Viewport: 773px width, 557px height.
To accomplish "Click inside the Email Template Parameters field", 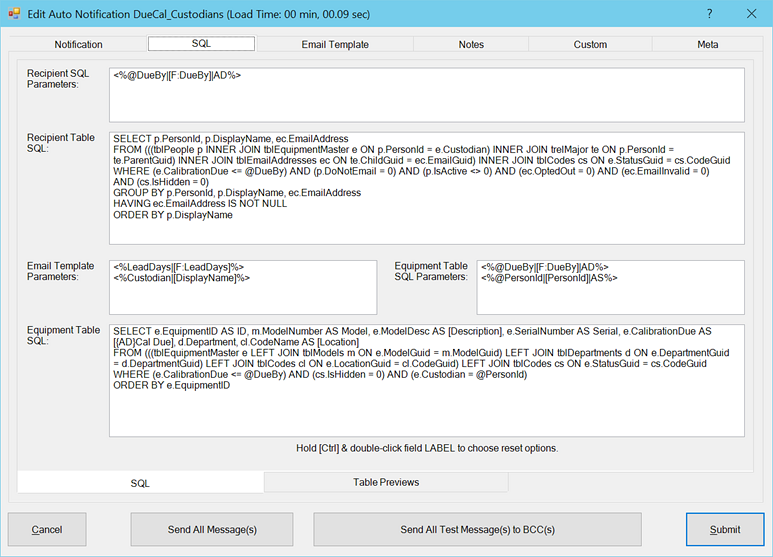I will point(243,287).
